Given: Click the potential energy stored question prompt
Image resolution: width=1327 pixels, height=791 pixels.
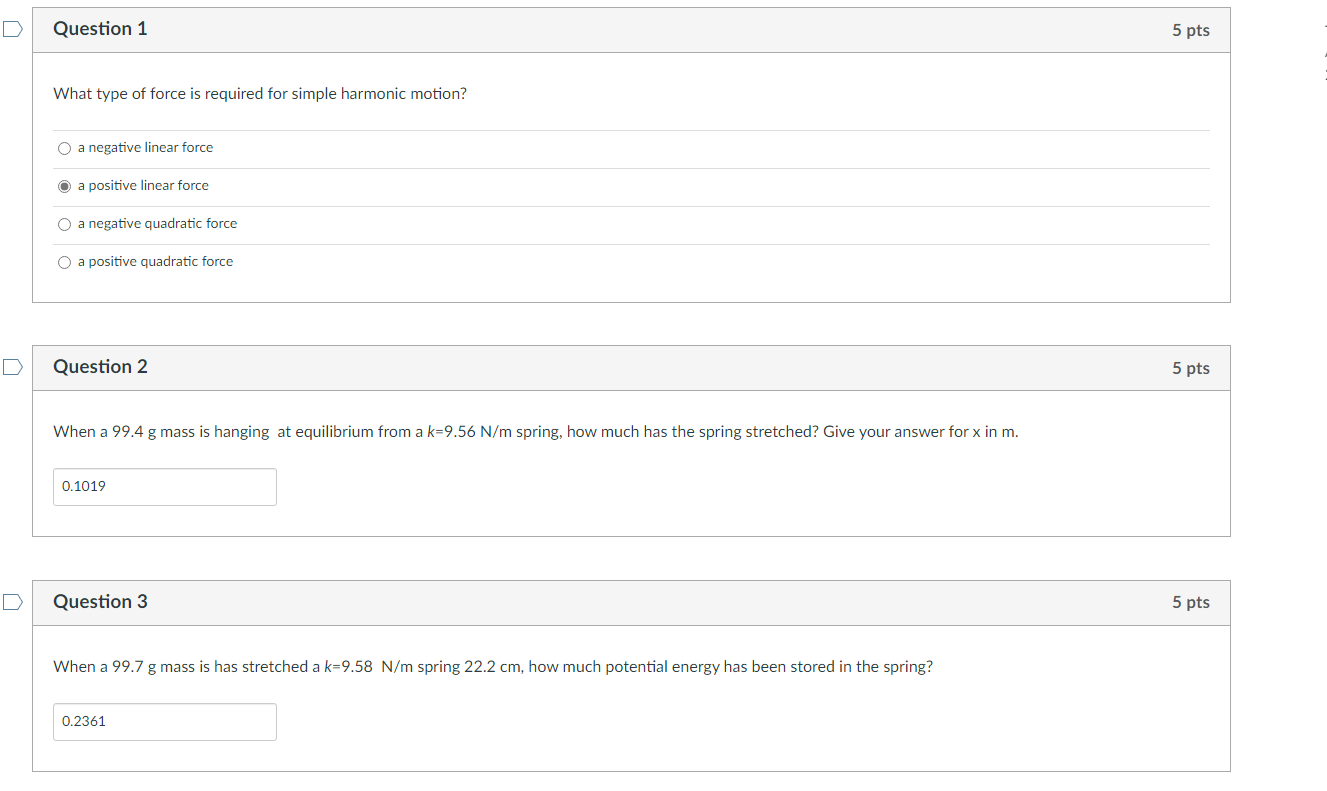Looking at the screenshot, I should (x=493, y=667).
